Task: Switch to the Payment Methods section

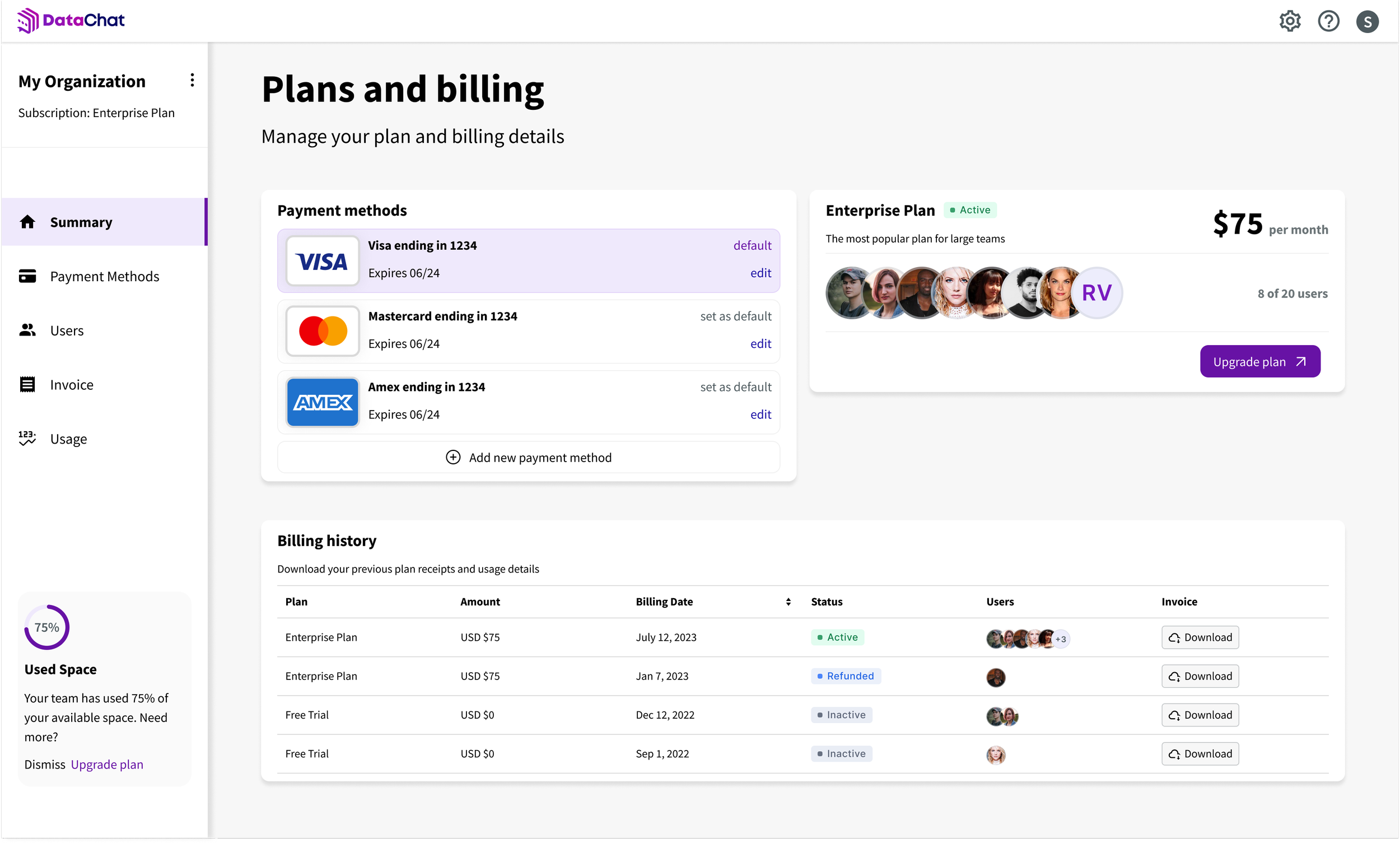Action: click(x=105, y=276)
